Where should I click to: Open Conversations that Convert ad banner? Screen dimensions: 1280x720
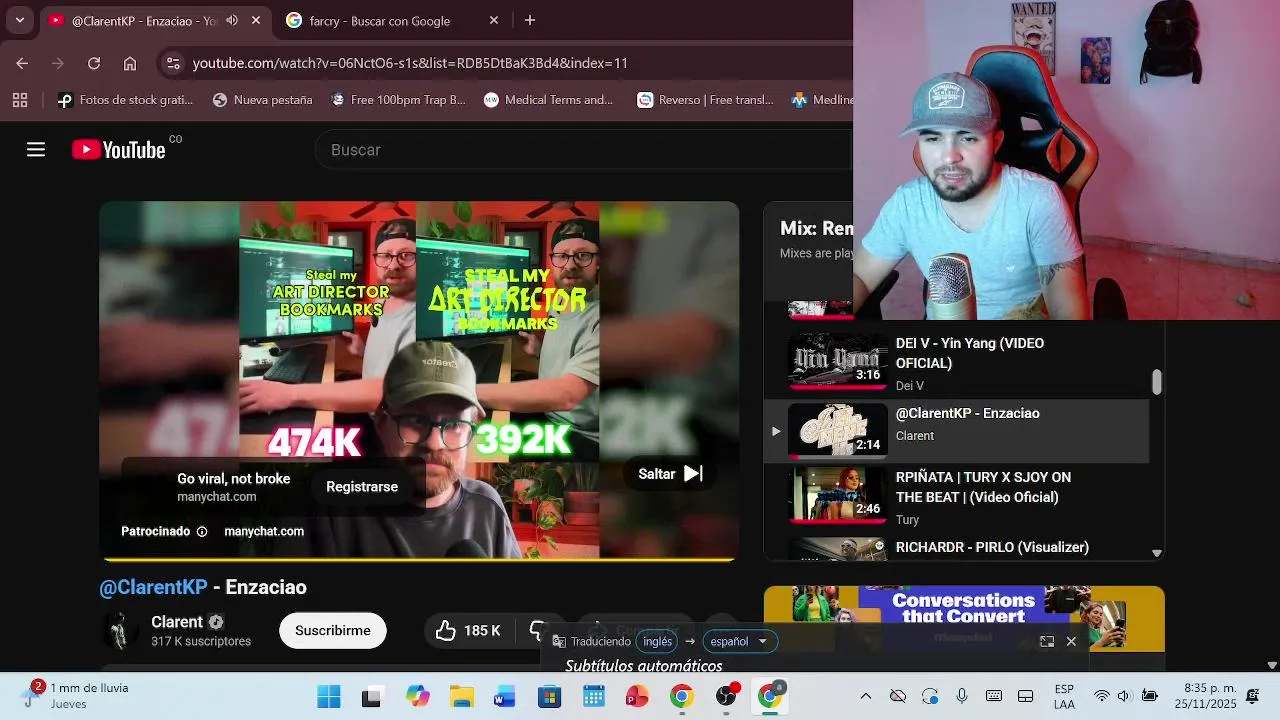click(x=964, y=618)
